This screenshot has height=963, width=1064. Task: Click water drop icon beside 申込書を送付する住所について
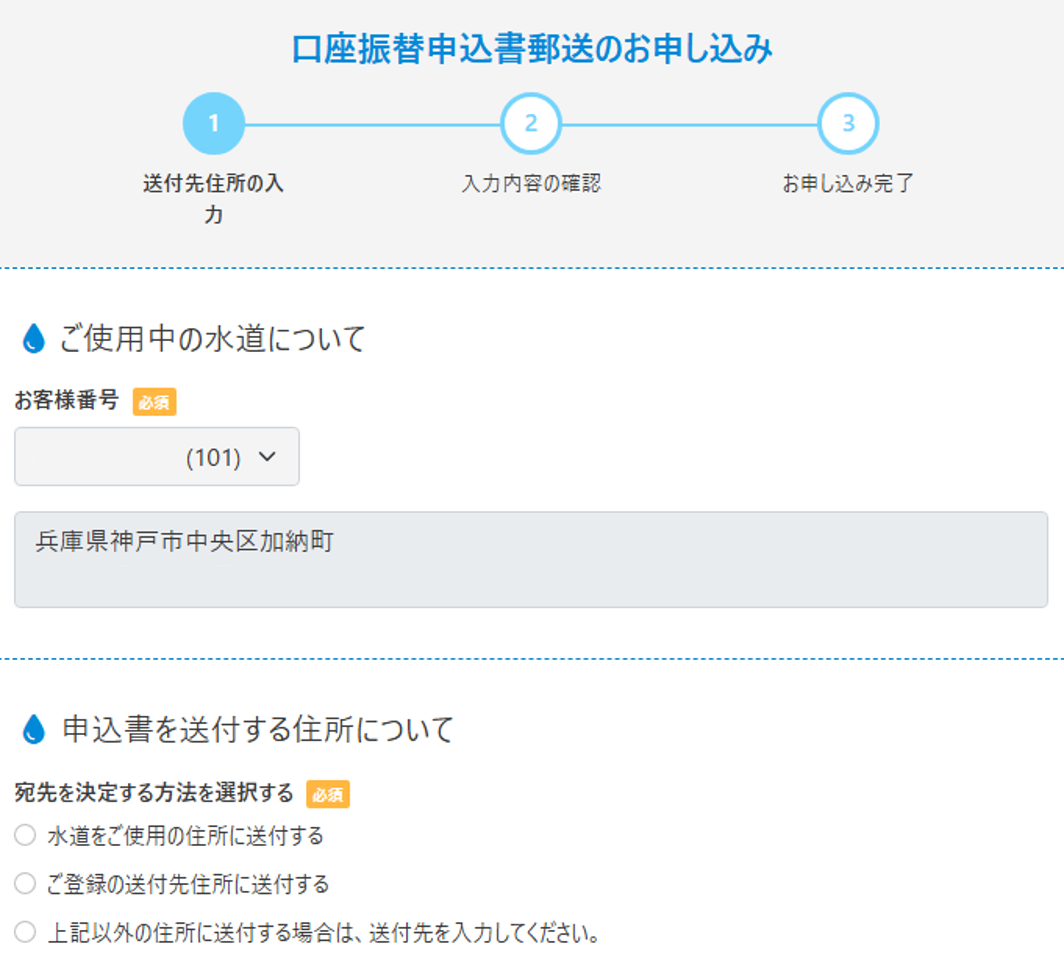click(x=34, y=730)
